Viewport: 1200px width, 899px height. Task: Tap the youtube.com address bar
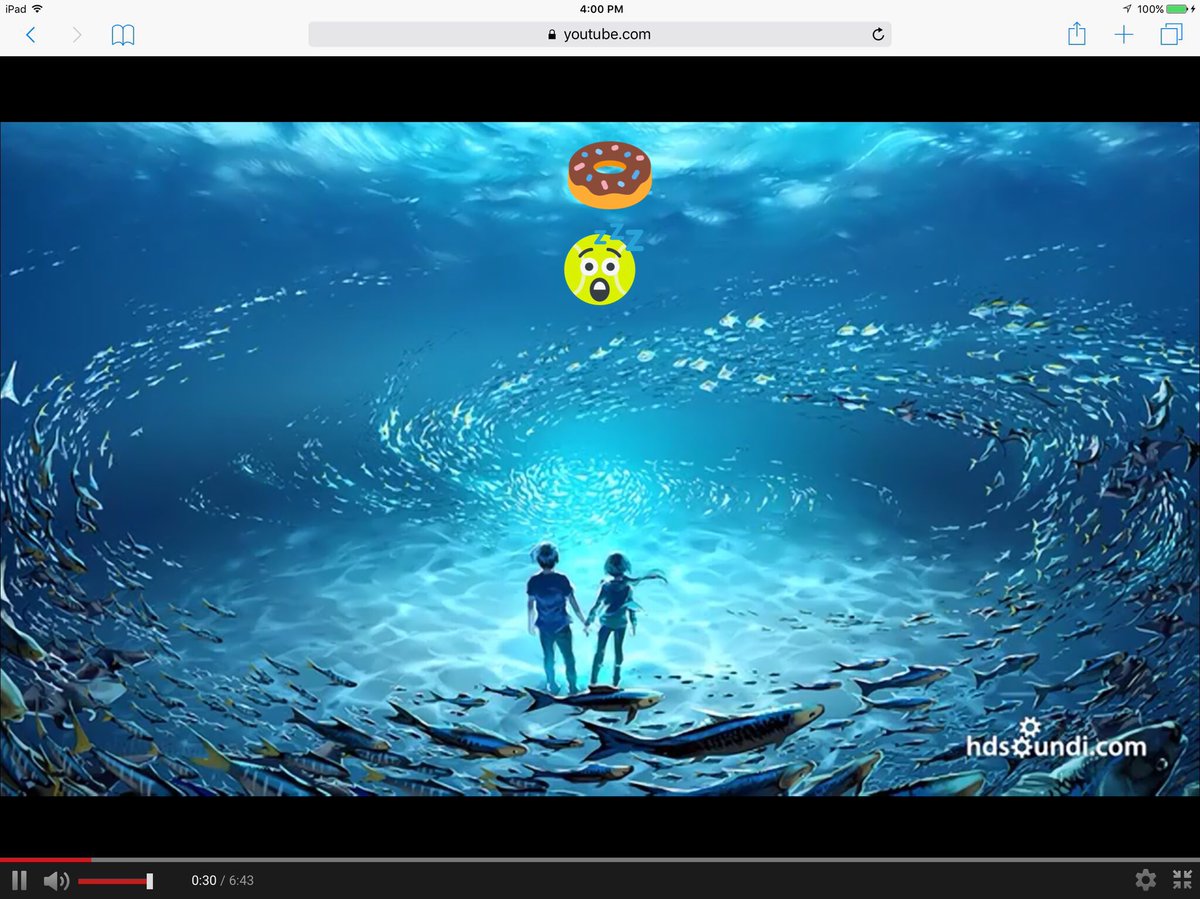[599, 34]
